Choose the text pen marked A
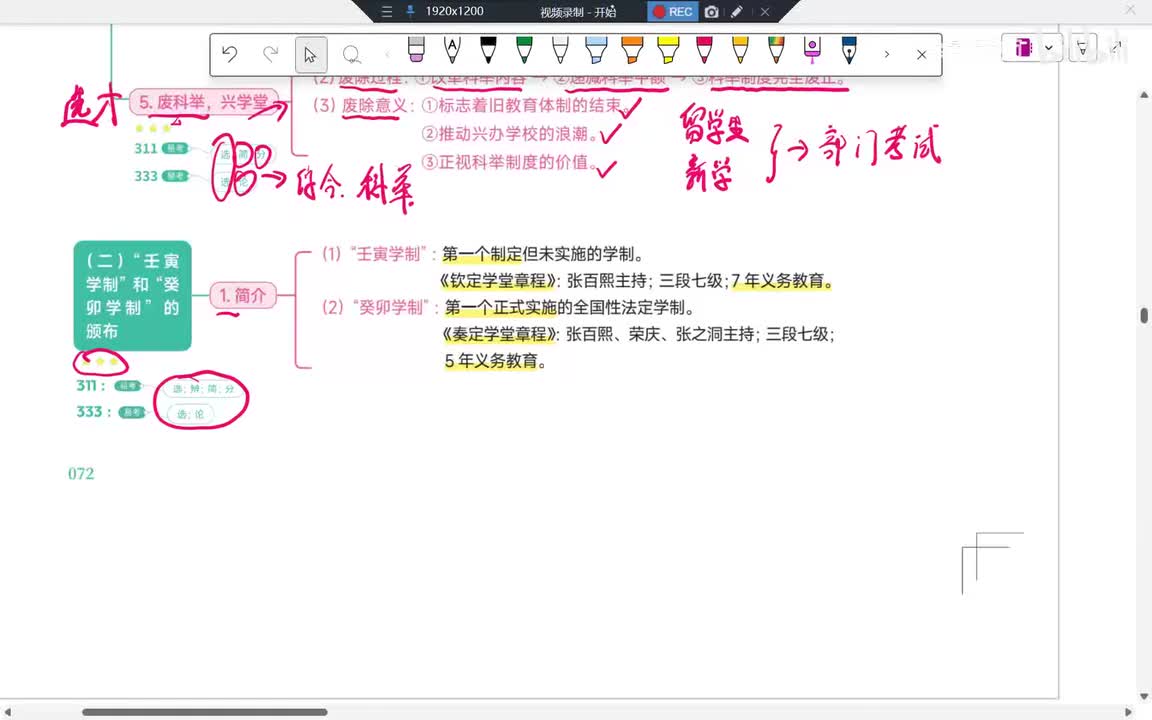This screenshot has height=720, width=1152. (452, 49)
